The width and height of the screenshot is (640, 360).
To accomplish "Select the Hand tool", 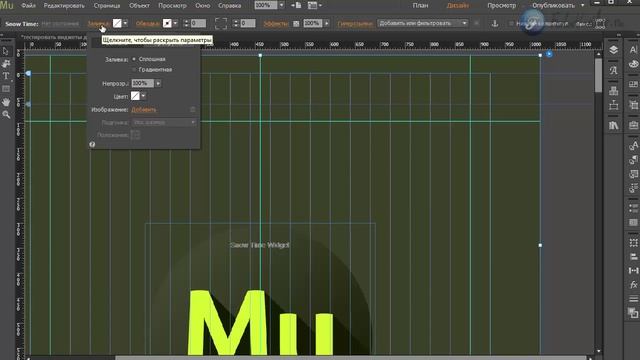I will pos(6,102).
